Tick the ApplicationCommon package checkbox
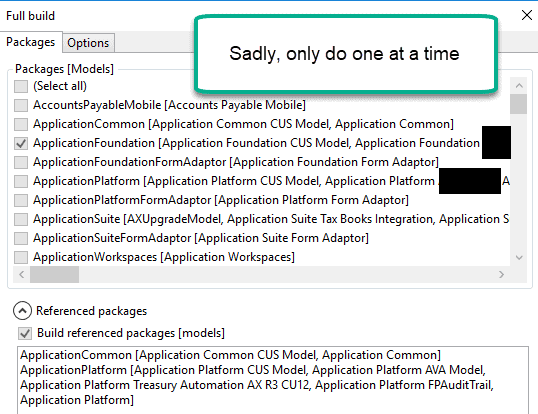This screenshot has height=414, width=538. click(21, 124)
